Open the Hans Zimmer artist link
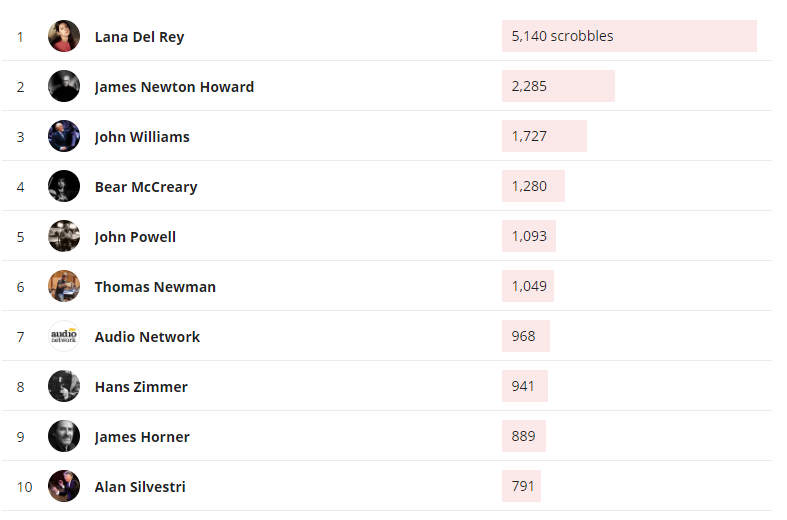This screenshot has width=787, height=520. [x=141, y=387]
